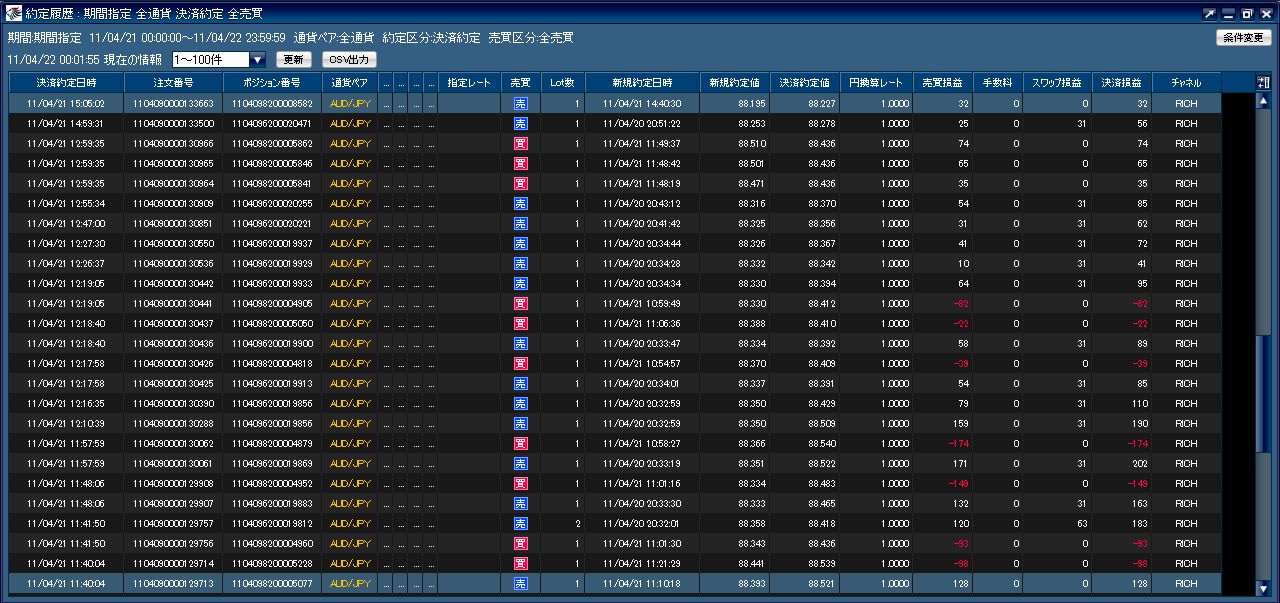Click the 条件変更 button
Screen dimensions: 1280x603
(x=1243, y=38)
